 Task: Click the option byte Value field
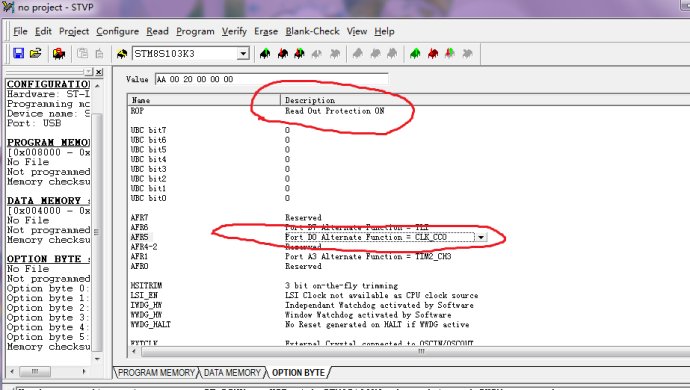(272, 79)
